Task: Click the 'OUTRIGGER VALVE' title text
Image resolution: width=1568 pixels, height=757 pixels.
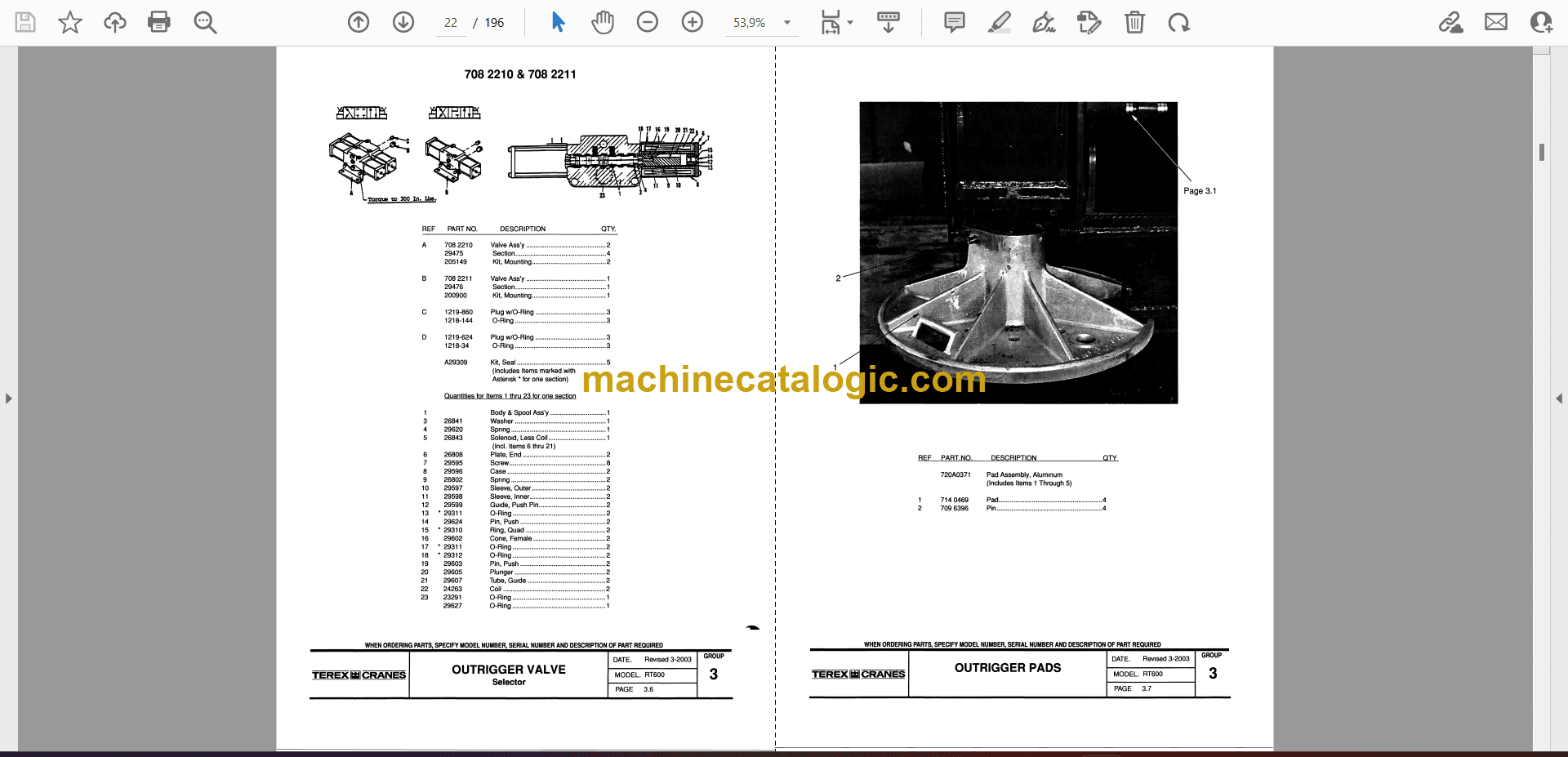Action: coord(509,670)
